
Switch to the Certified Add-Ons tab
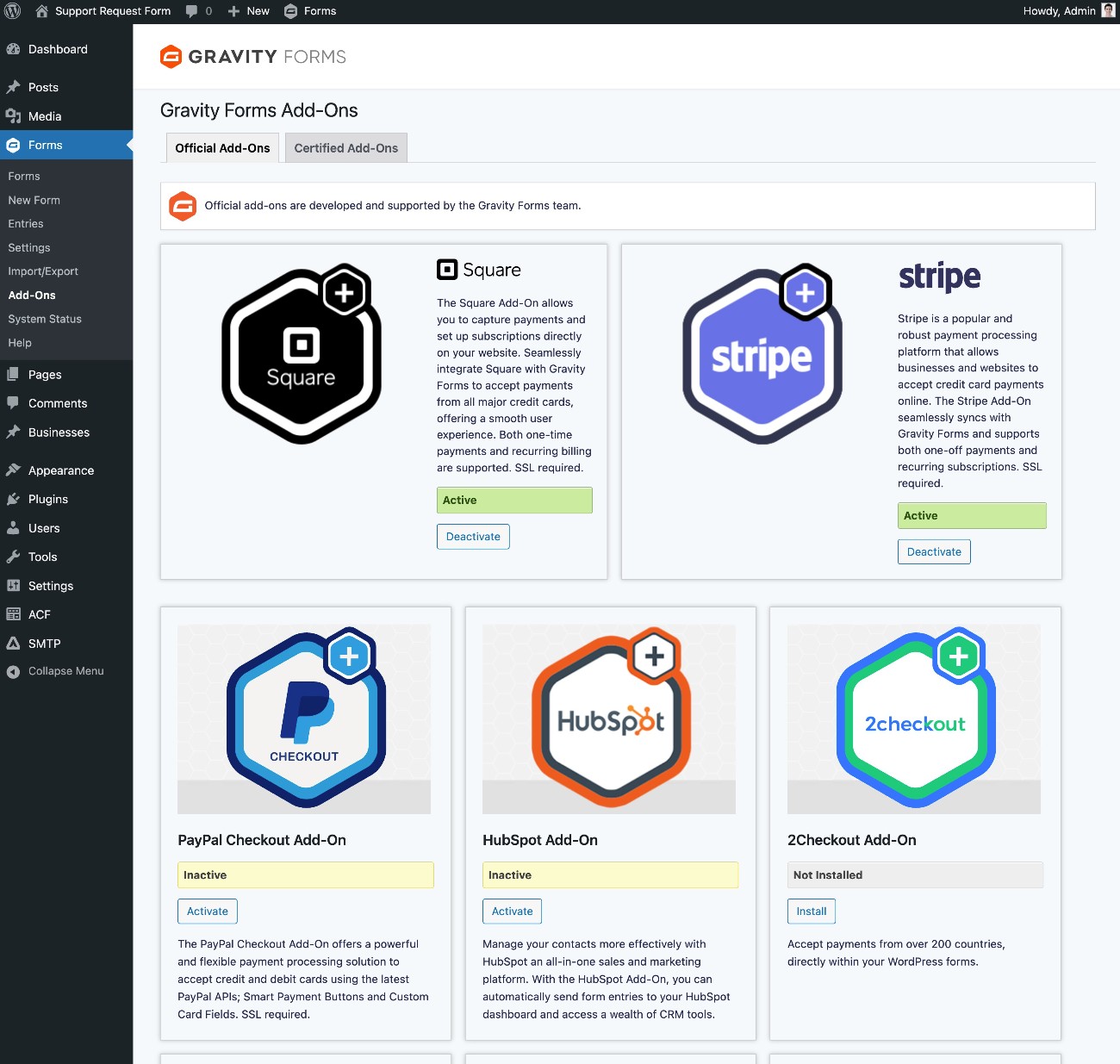click(345, 148)
